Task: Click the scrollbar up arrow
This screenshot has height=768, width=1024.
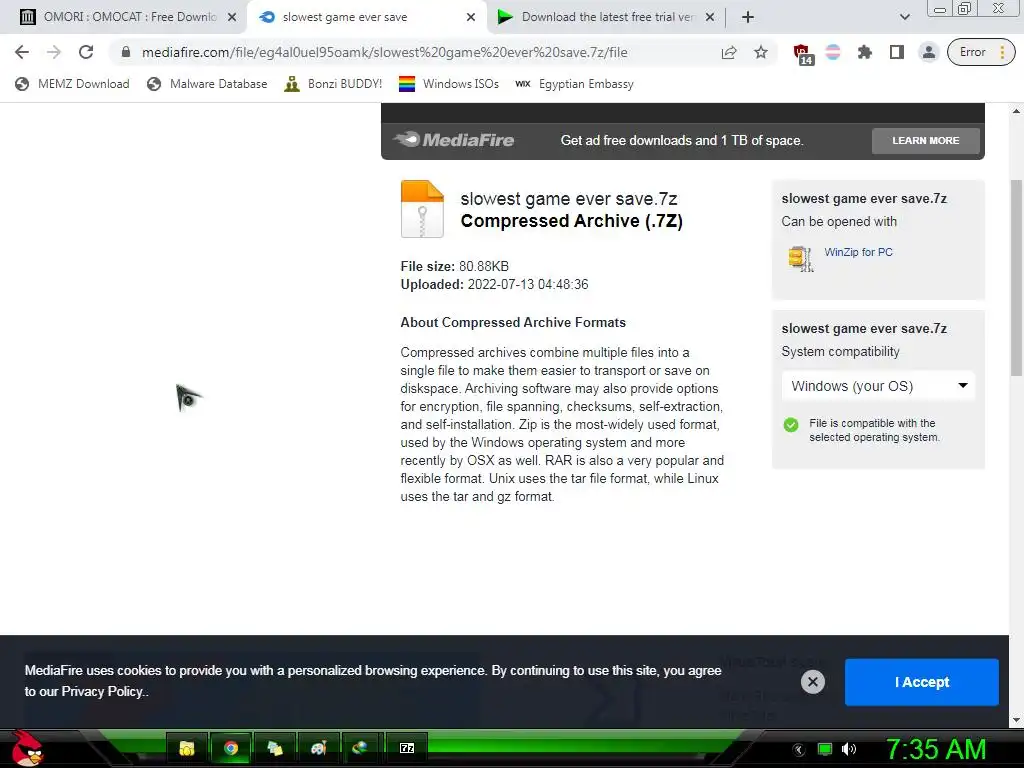Action: pyautogui.click(x=1016, y=110)
